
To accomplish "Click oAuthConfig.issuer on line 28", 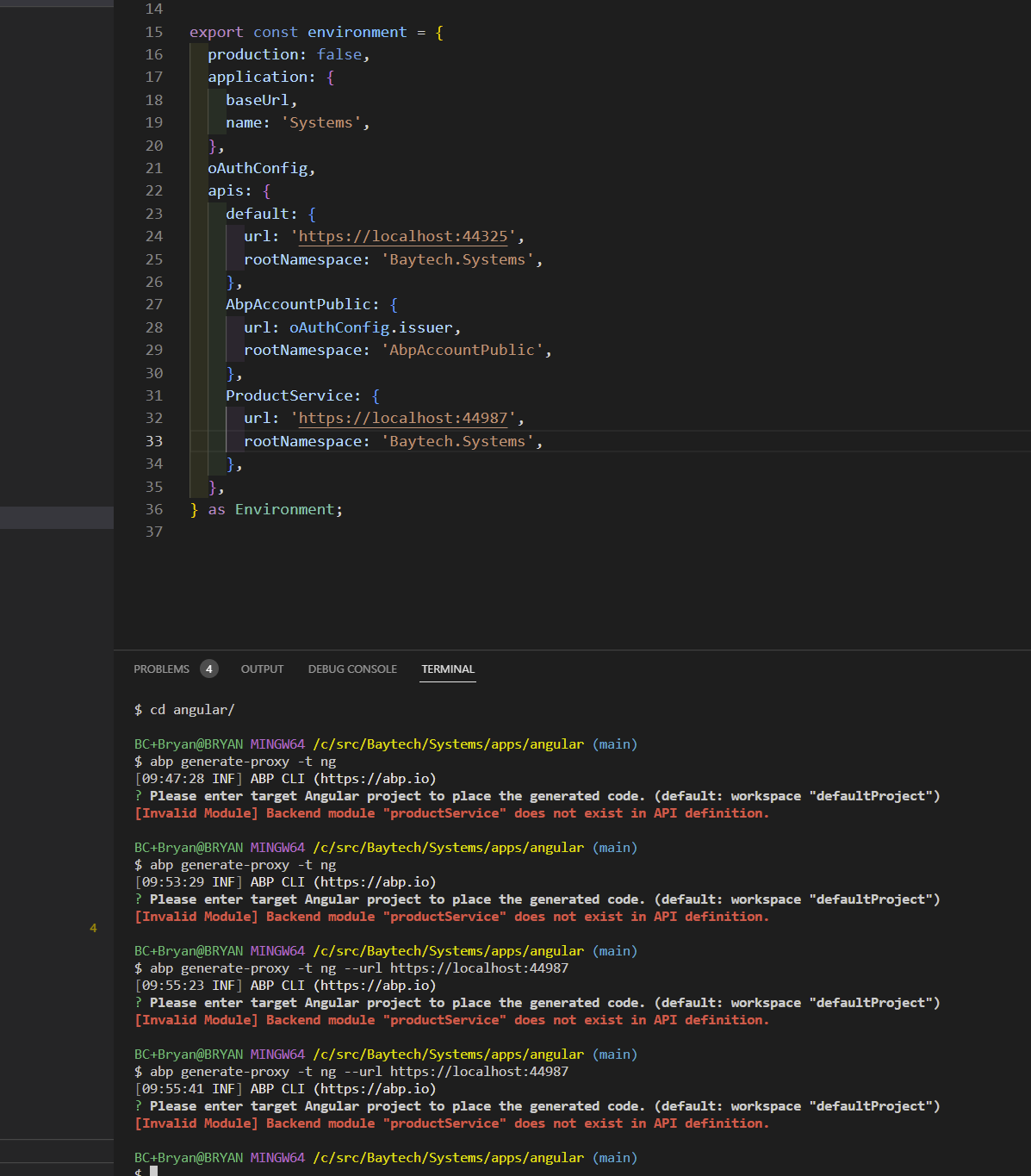I will [370, 327].
